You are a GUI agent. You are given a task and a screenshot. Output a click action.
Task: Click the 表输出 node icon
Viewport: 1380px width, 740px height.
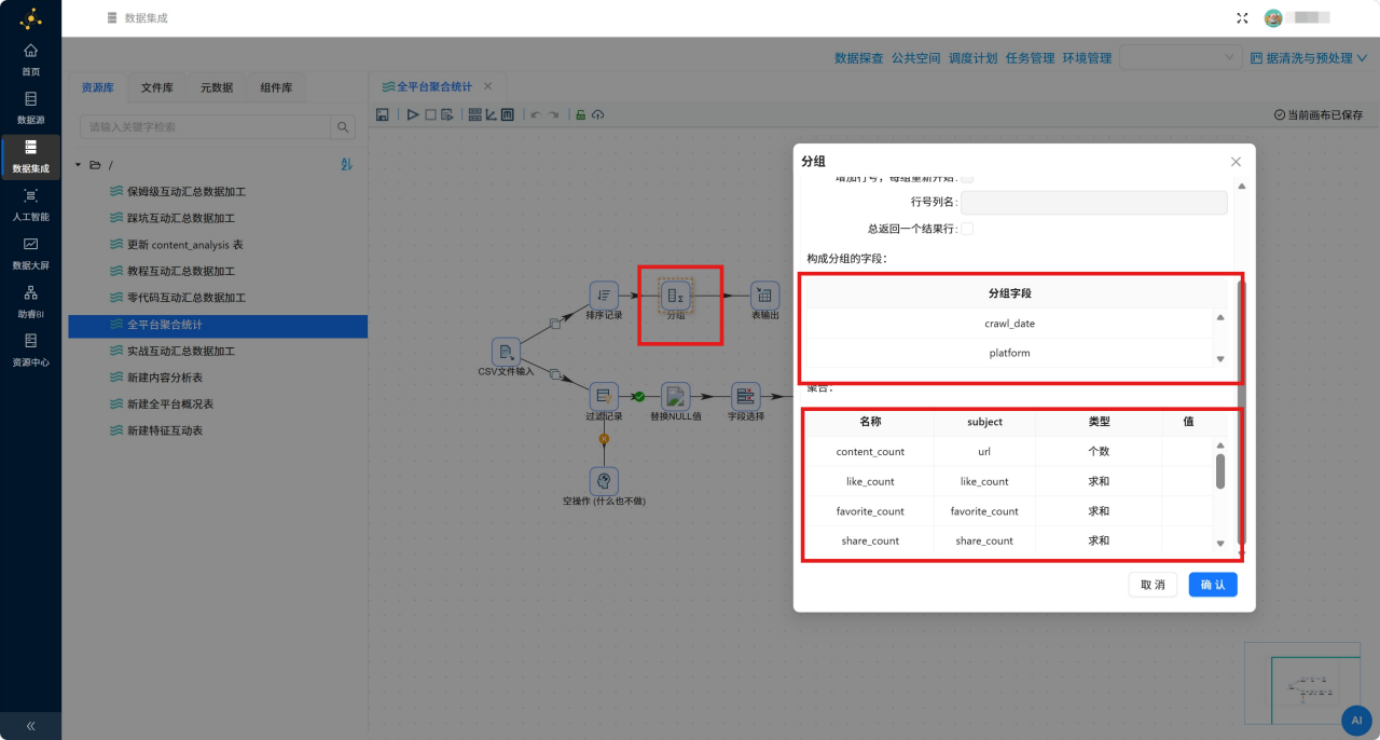click(764, 294)
